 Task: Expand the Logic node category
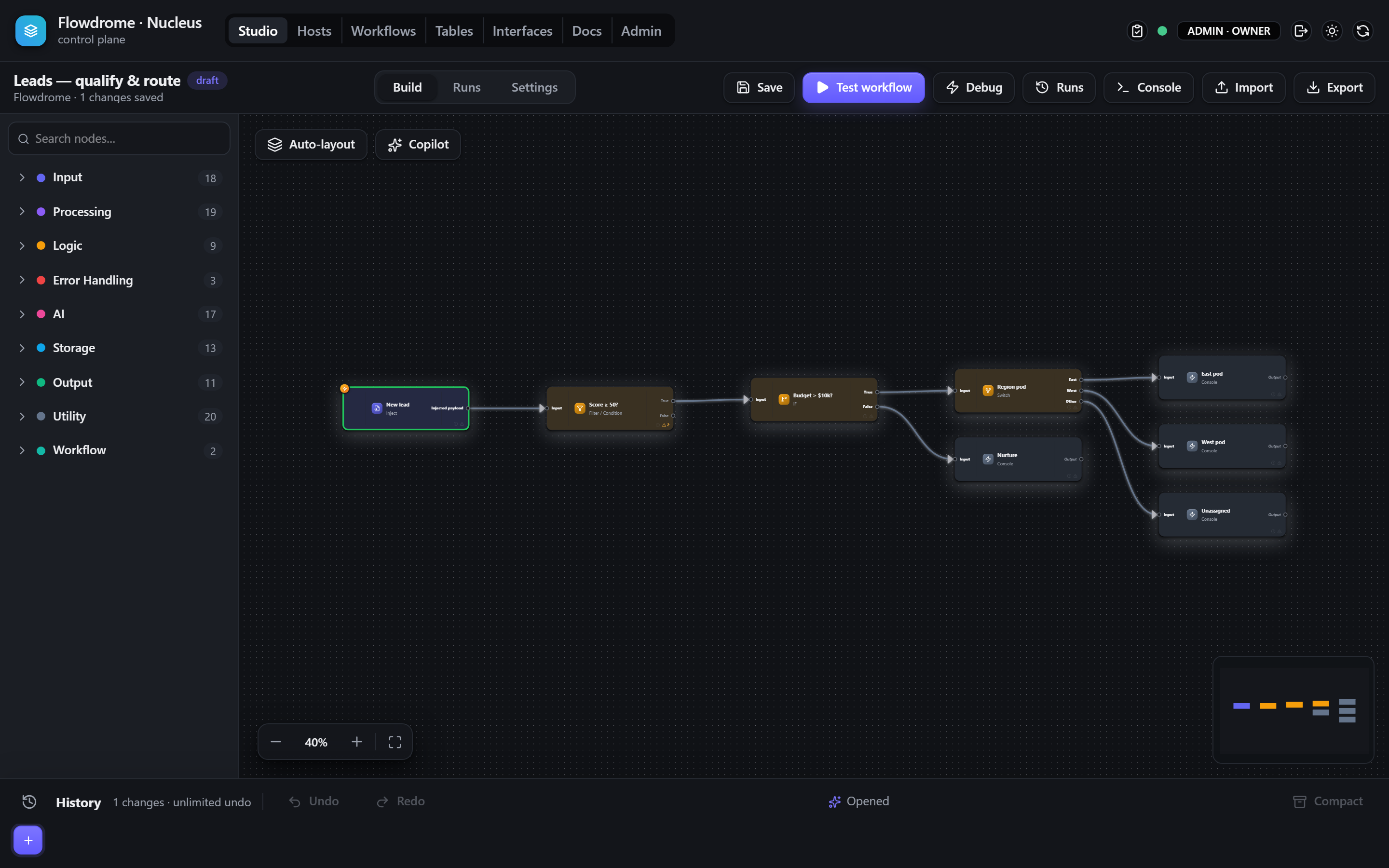[119, 246]
